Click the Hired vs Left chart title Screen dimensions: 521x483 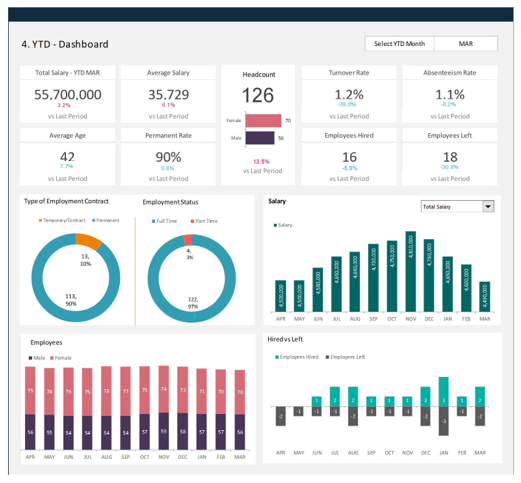pyautogui.click(x=285, y=339)
